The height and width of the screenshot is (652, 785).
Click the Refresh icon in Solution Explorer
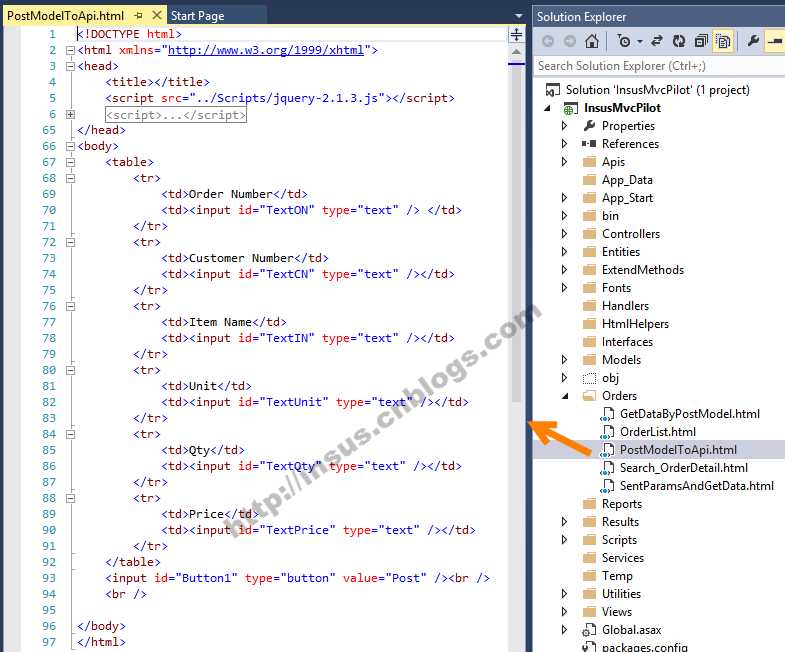click(679, 41)
